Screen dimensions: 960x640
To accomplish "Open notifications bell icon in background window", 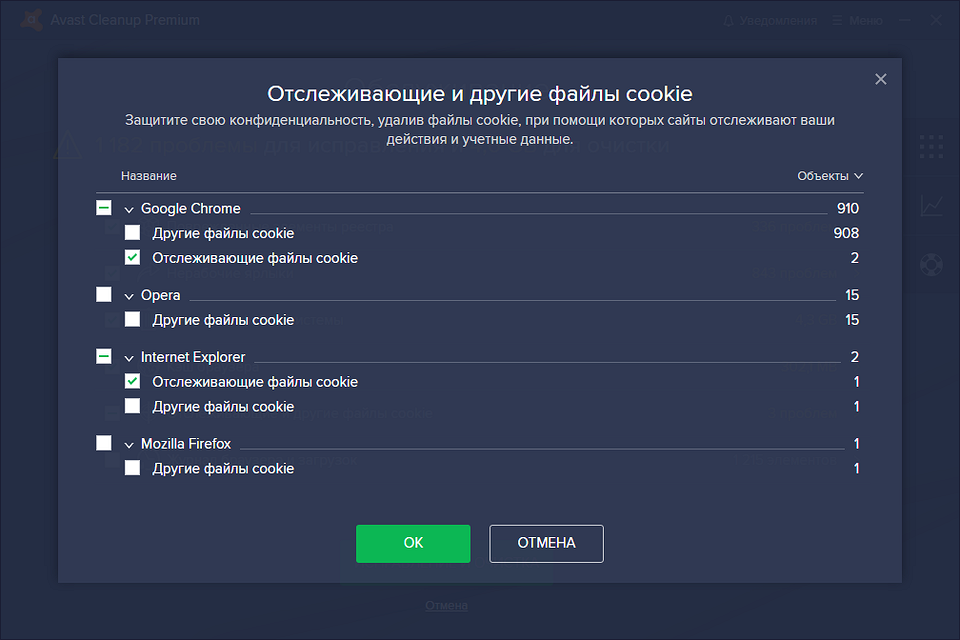I will click(728, 21).
